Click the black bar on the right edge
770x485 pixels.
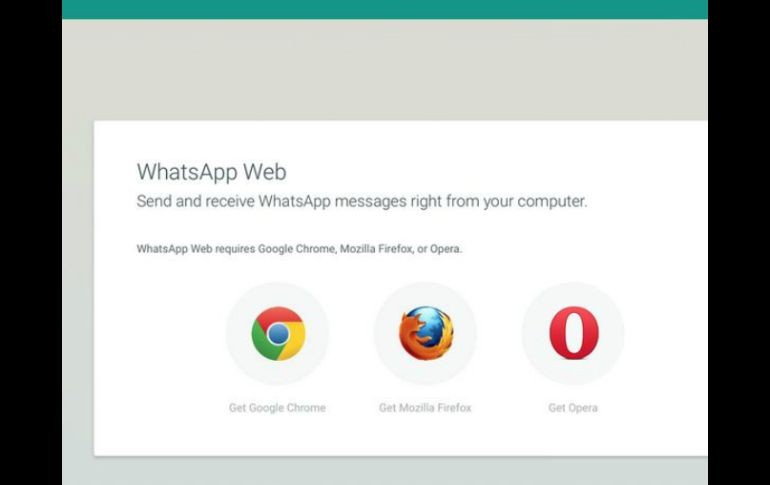tap(739, 242)
